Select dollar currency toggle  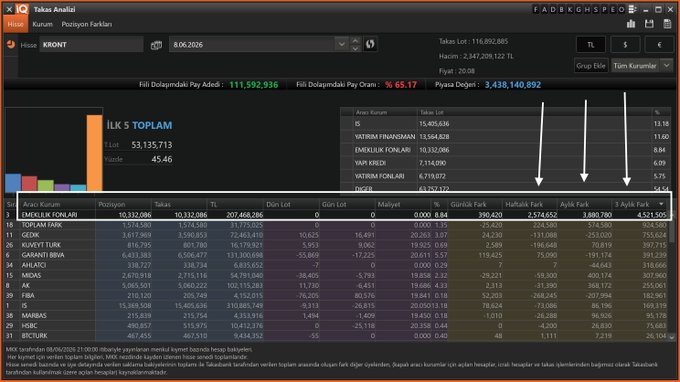click(x=625, y=45)
